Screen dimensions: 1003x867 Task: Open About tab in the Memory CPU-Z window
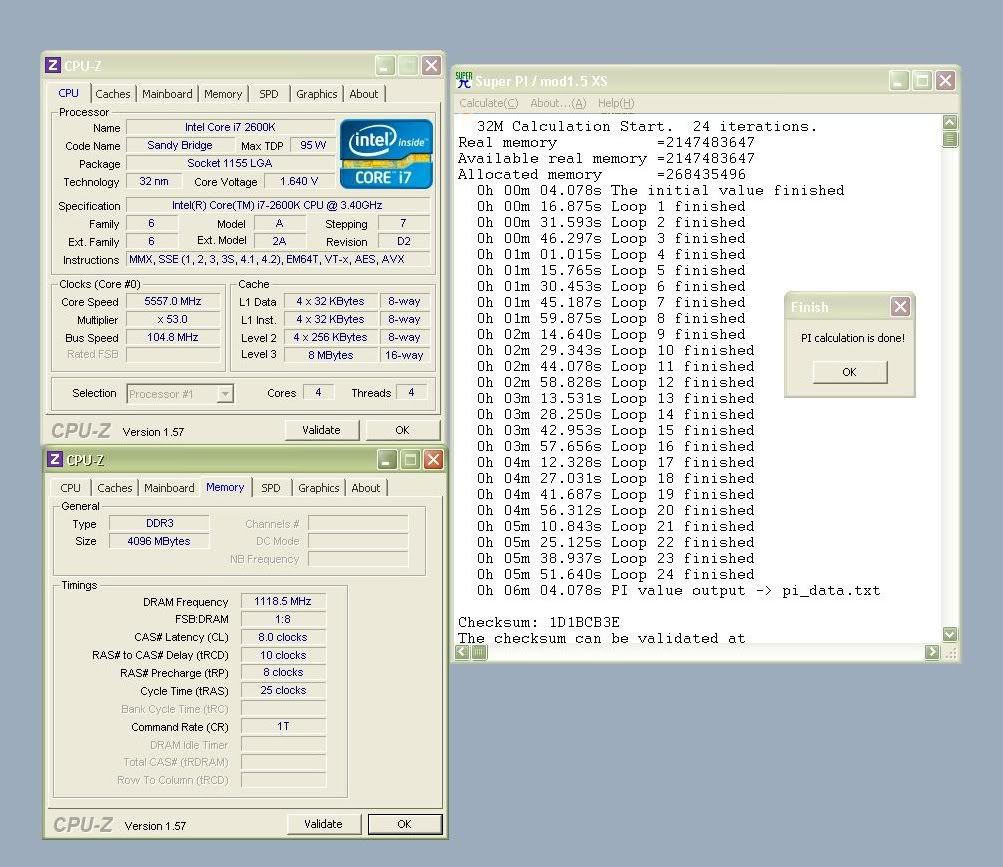[365, 488]
